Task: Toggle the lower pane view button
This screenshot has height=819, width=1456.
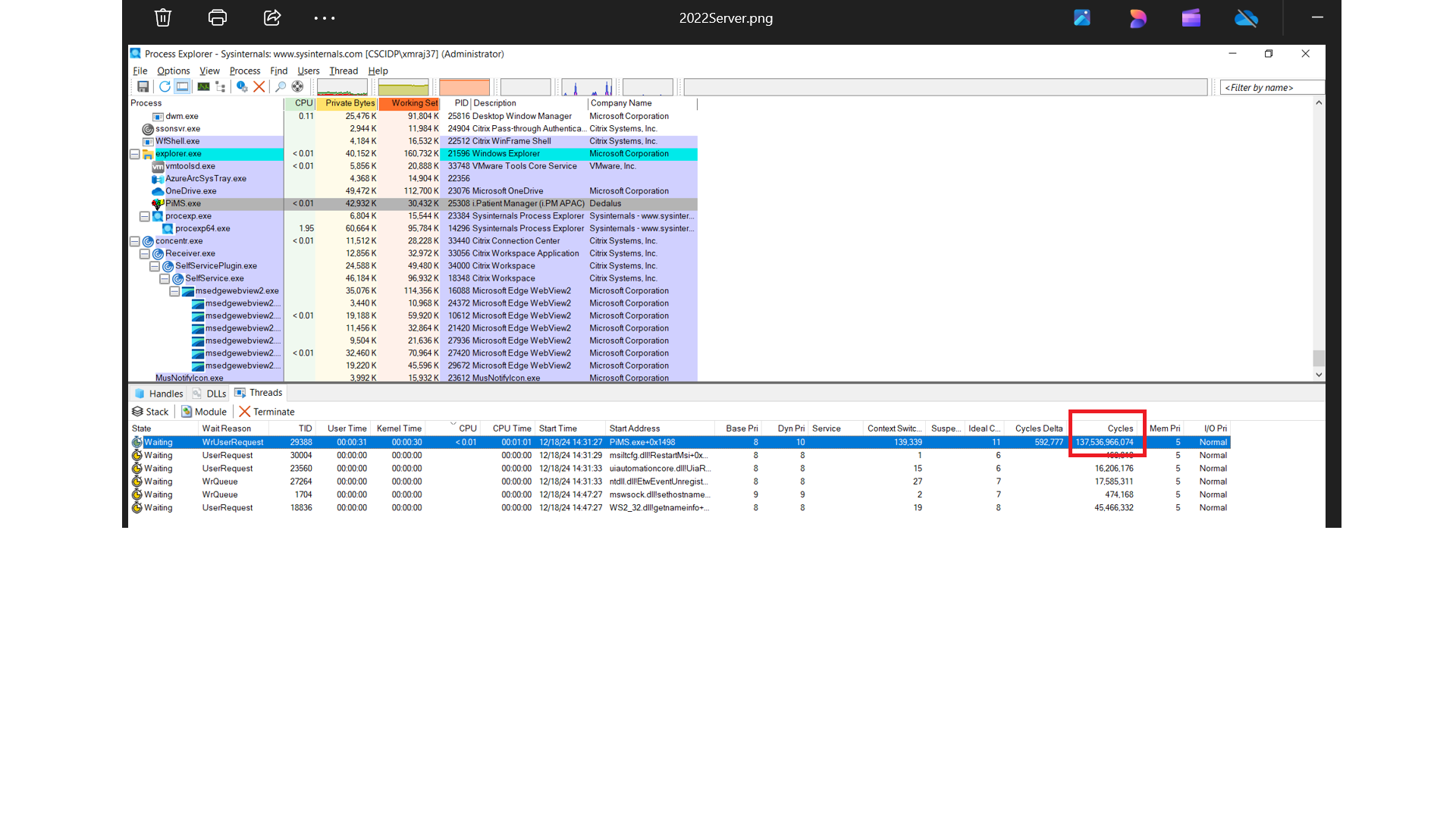Action: [x=183, y=86]
